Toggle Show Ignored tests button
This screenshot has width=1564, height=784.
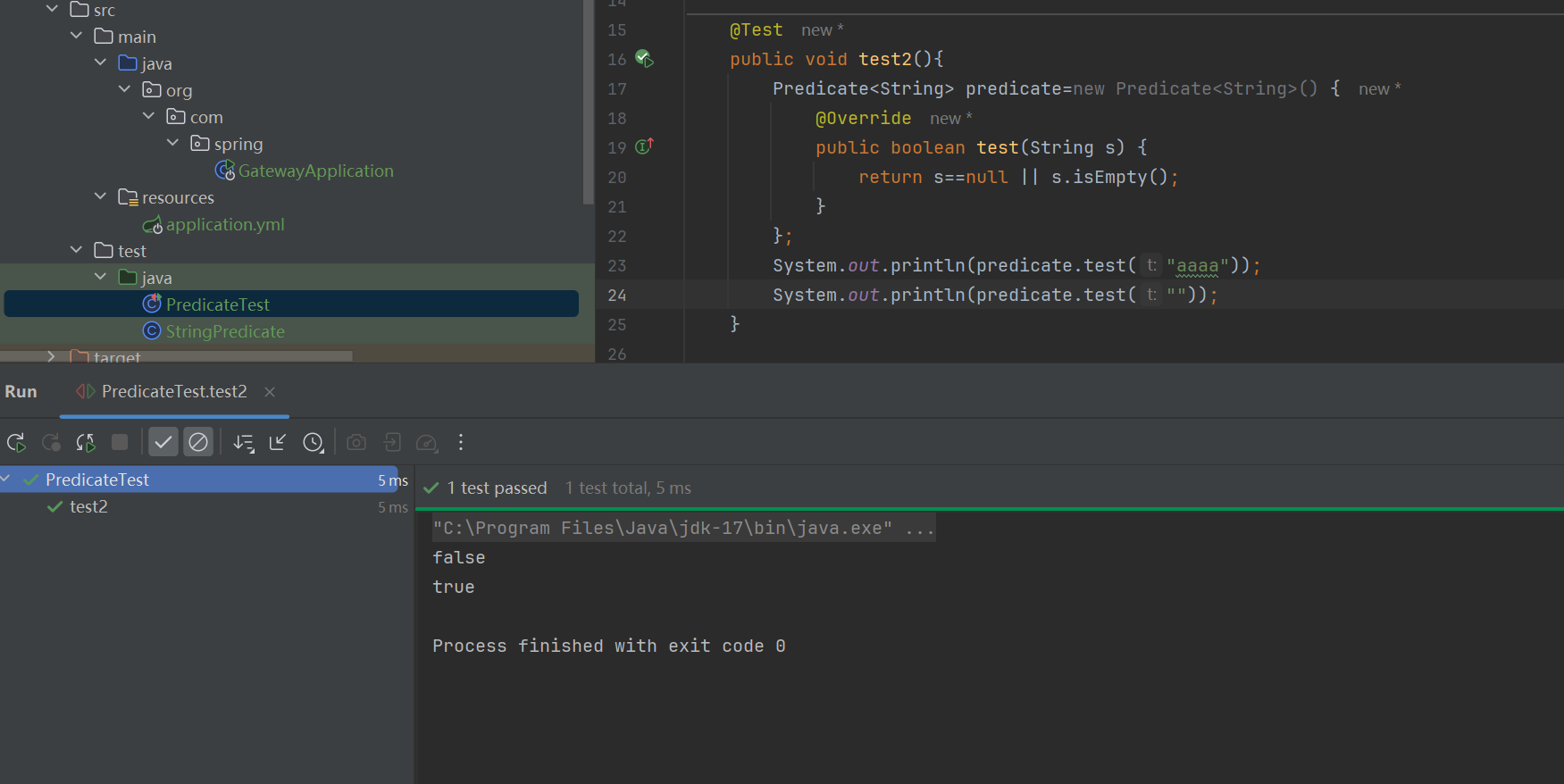198,442
